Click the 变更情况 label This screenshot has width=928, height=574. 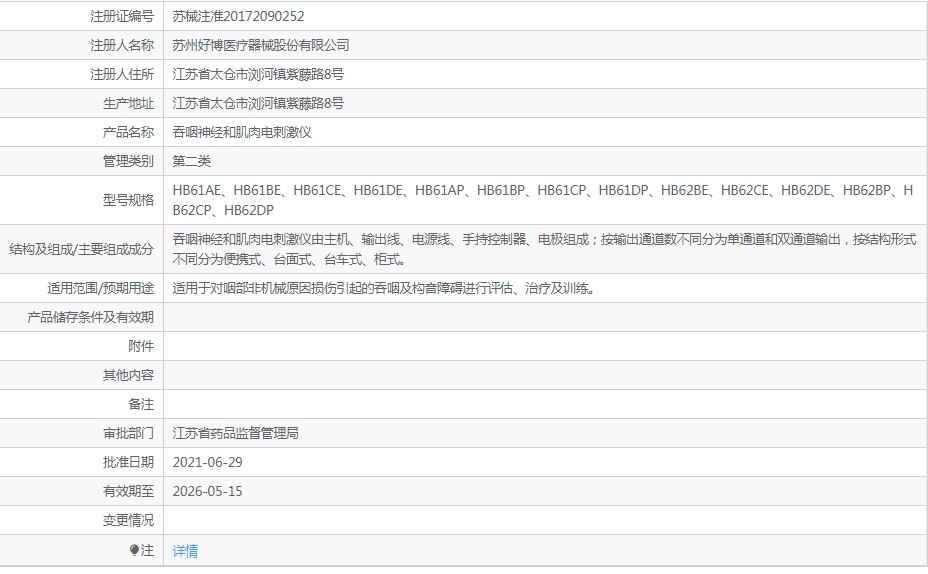128,521
